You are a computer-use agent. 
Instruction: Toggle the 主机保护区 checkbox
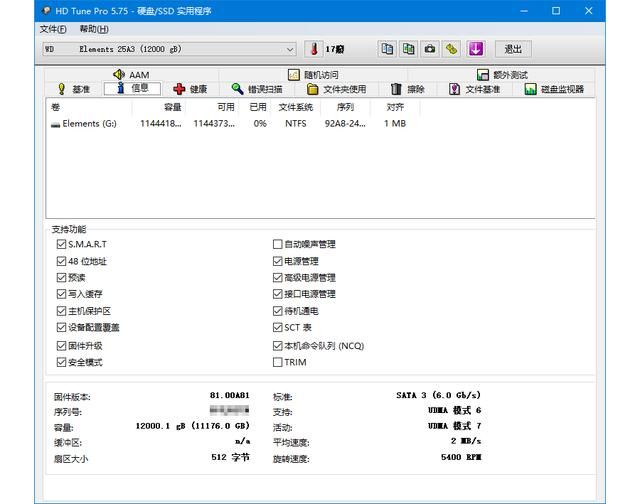point(61,311)
